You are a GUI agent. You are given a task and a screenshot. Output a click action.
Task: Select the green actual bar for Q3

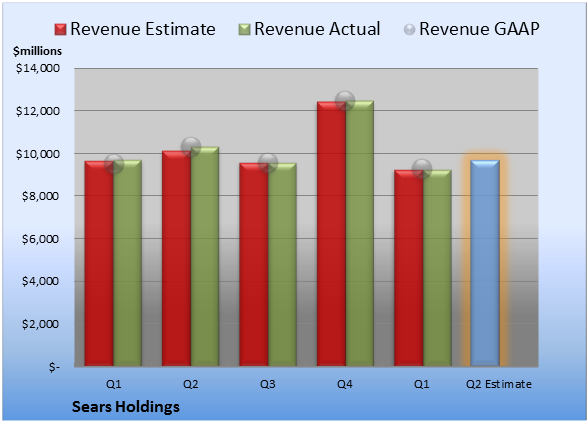(282, 264)
